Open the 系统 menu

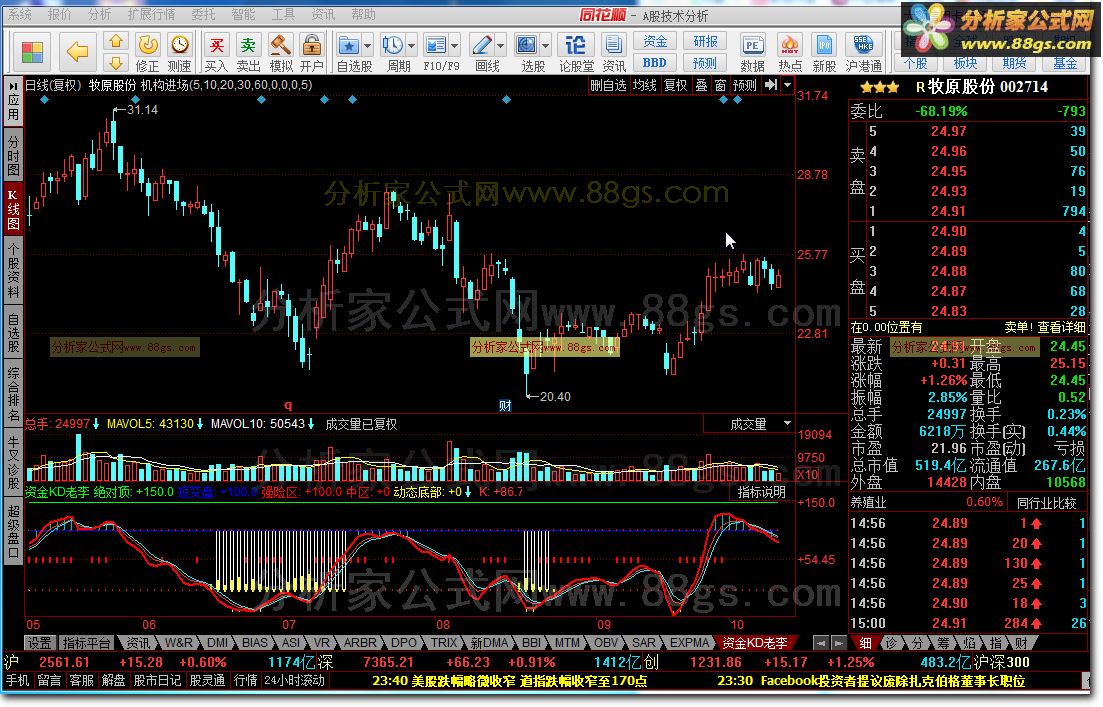(19, 14)
